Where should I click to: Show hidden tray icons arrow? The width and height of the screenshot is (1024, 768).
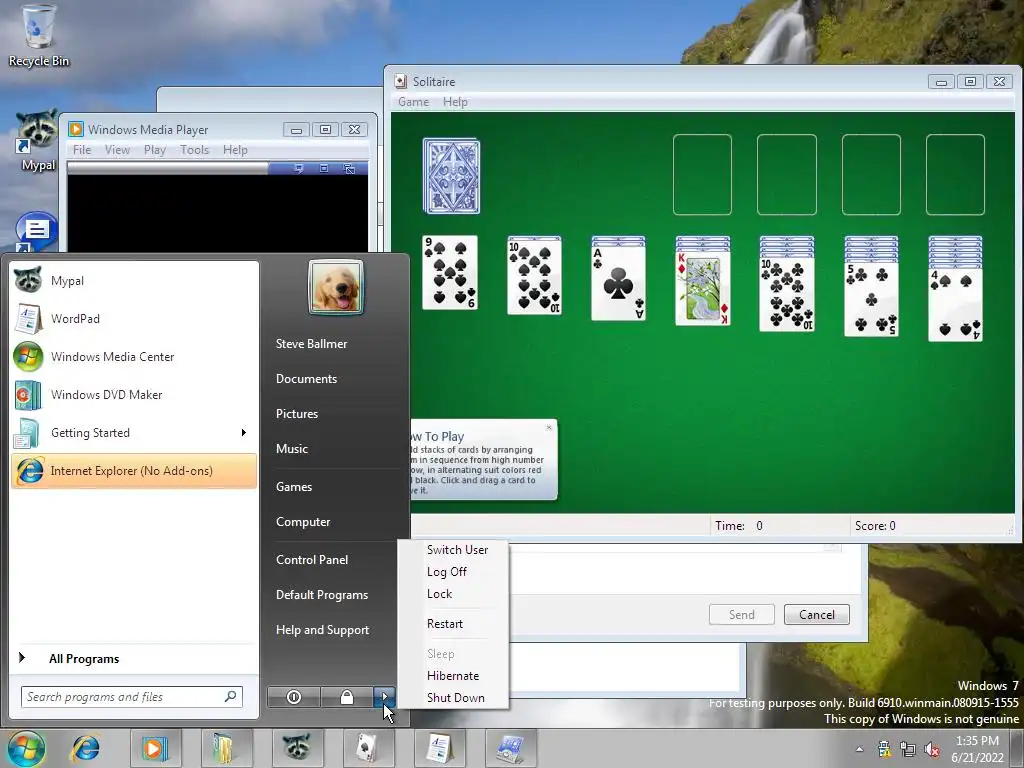click(x=859, y=749)
